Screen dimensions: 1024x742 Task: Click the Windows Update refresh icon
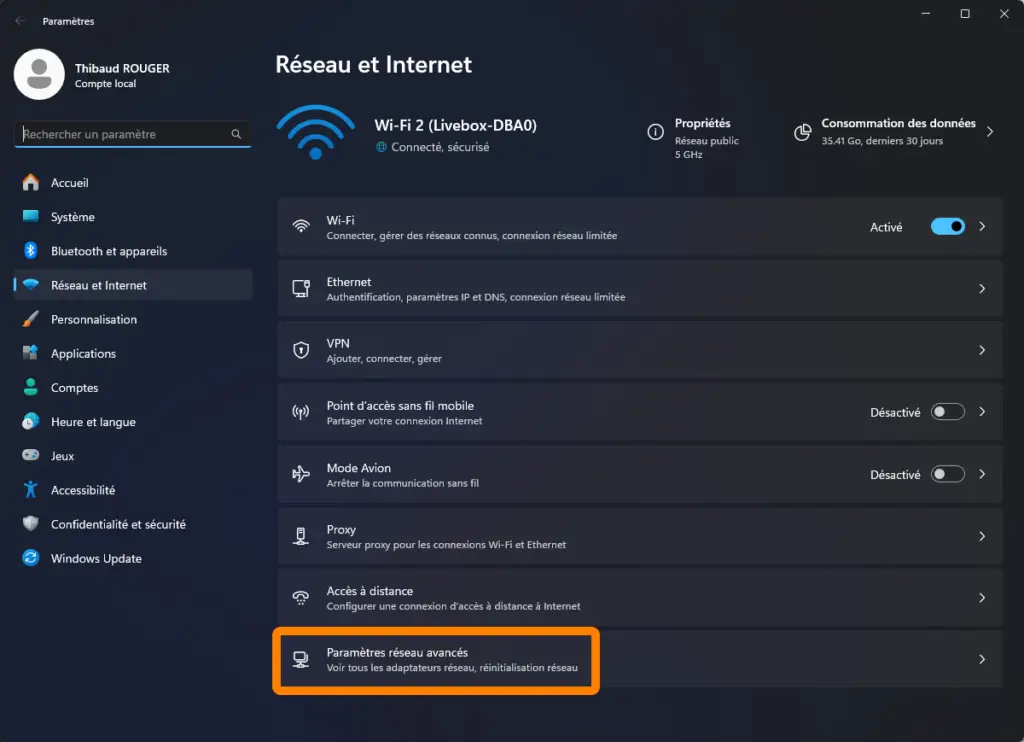[x=31, y=557]
